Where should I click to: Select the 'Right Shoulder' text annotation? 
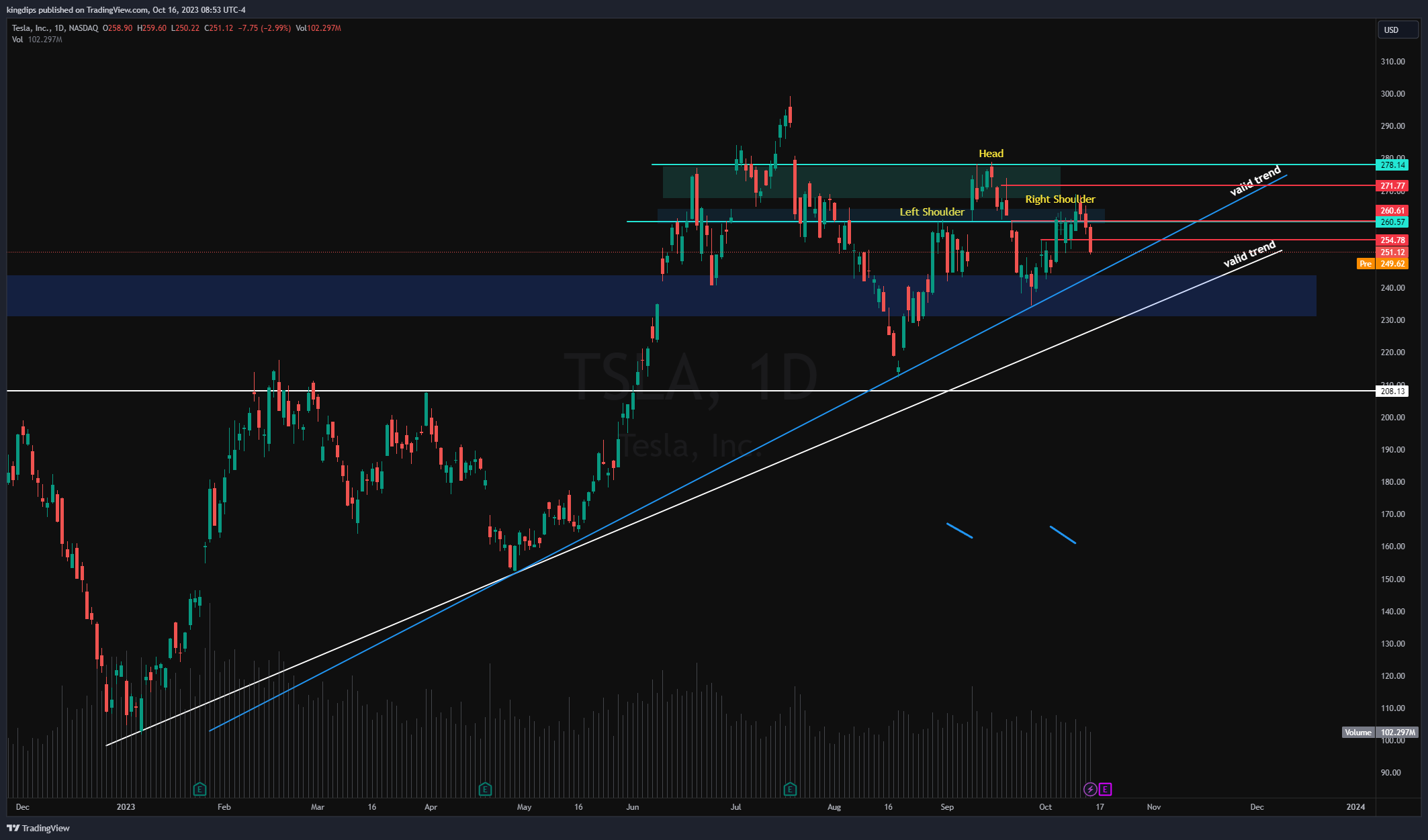point(1060,199)
